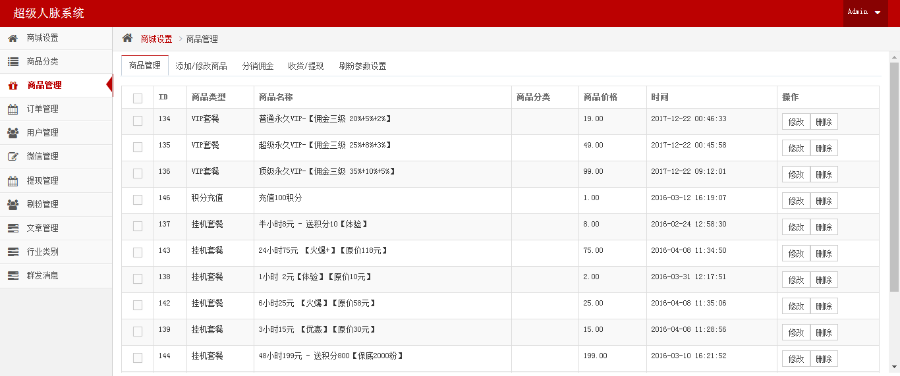The image size is (900, 376).
Task: Click the 商品名称 column header
Action: click(276, 98)
